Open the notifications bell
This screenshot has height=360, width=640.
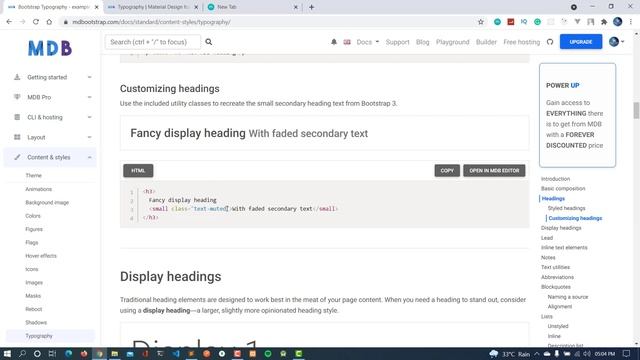click(334, 42)
